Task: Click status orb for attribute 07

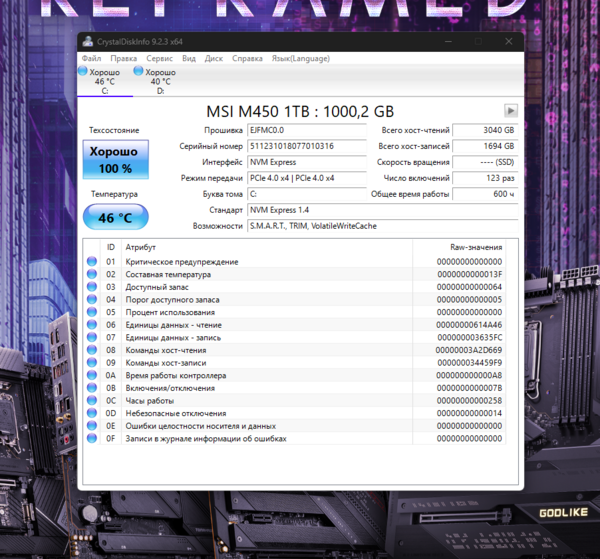Action: tap(92, 337)
